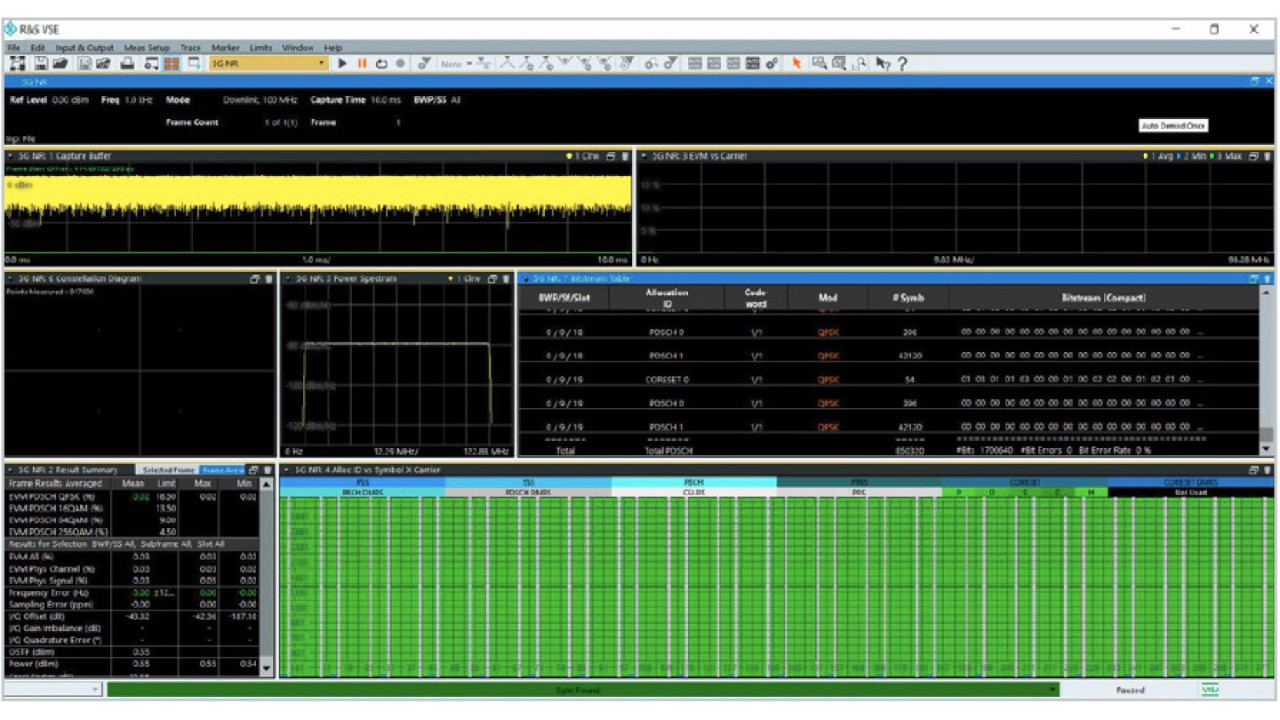Click the continuous-loop run icon
Image resolution: width=1280 pixels, height=720 pixels.
pyautogui.click(x=382, y=64)
